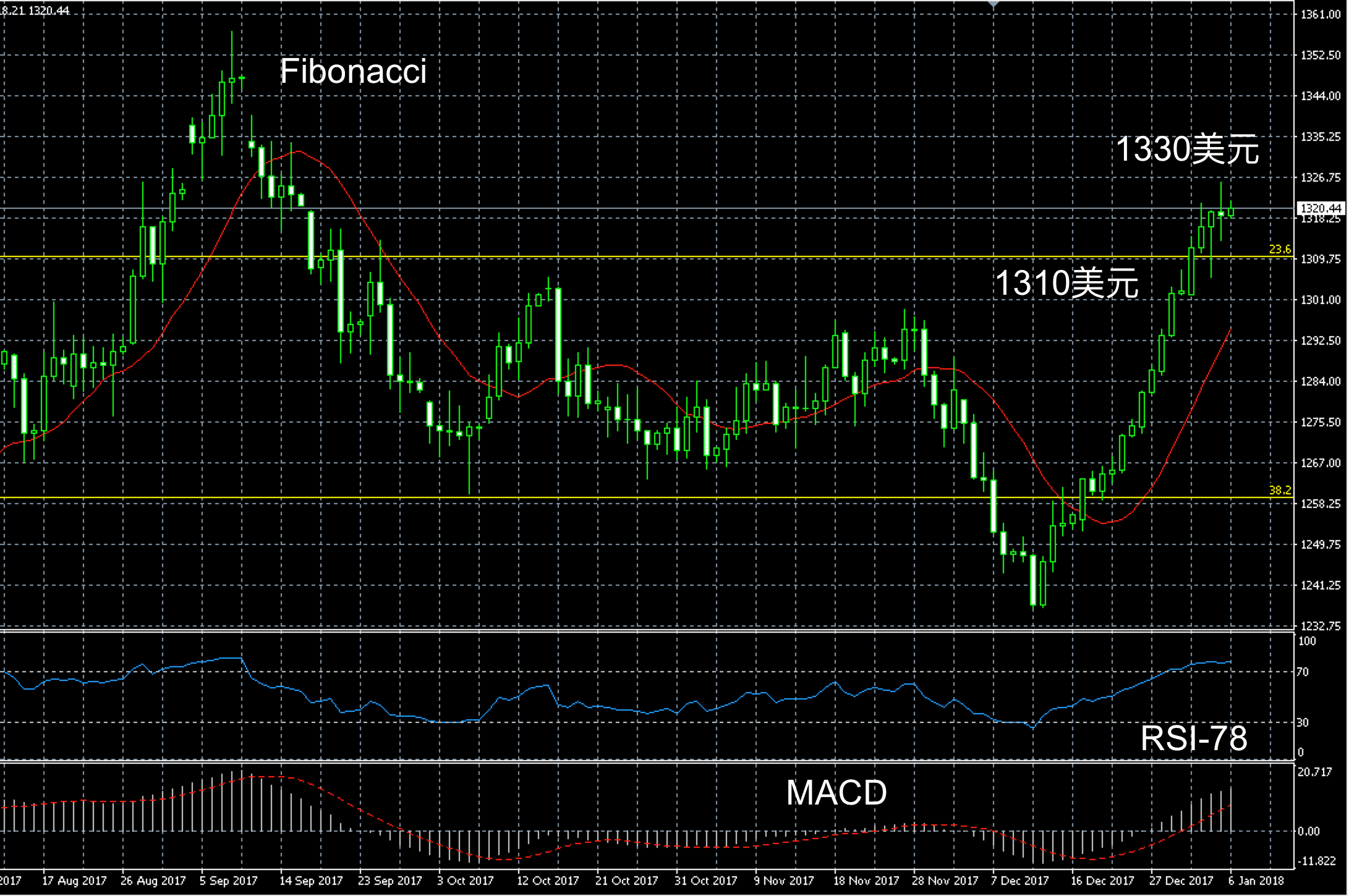Click the RSI 70 level label
1349x896 pixels.
pyautogui.click(x=1302, y=672)
